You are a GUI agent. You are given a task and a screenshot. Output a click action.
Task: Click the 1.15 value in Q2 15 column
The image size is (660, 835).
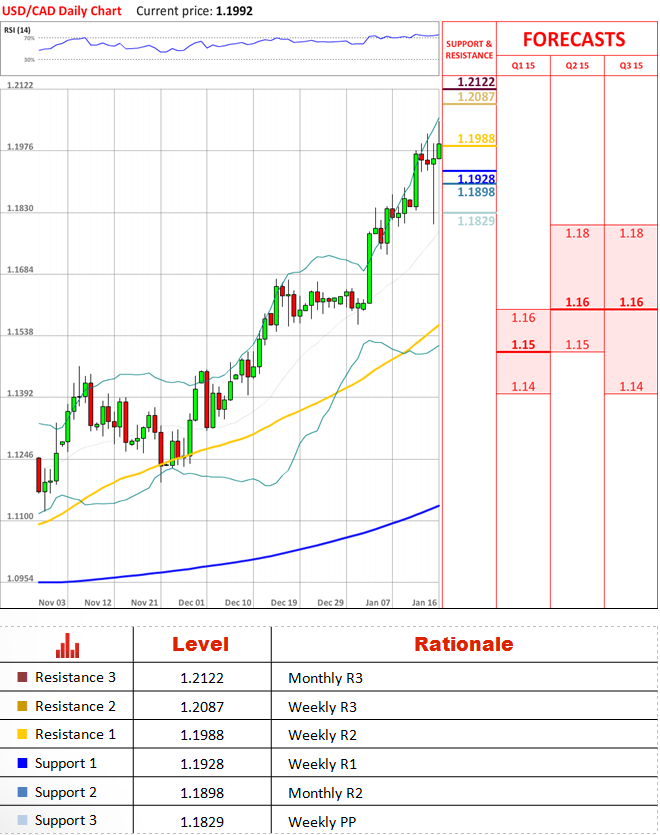[x=577, y=345]
